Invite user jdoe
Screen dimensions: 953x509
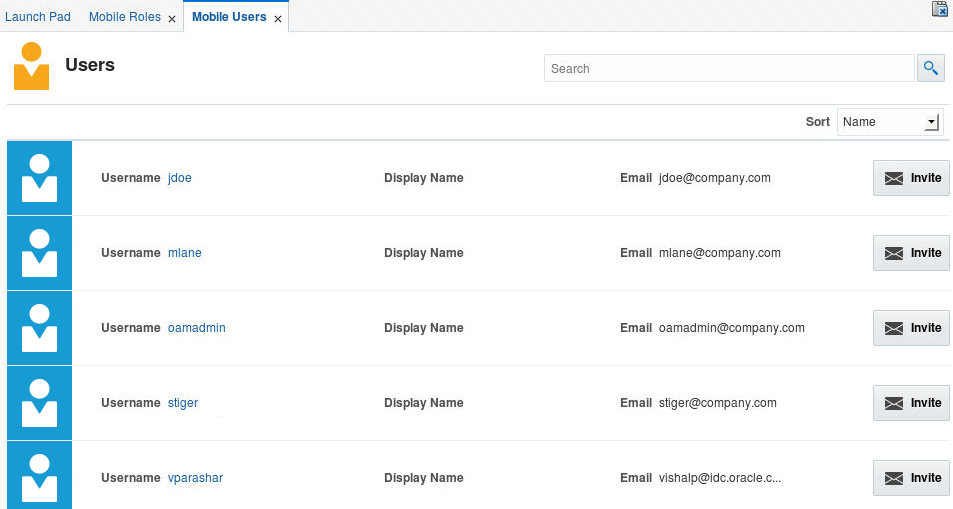[x=911, y=178]
